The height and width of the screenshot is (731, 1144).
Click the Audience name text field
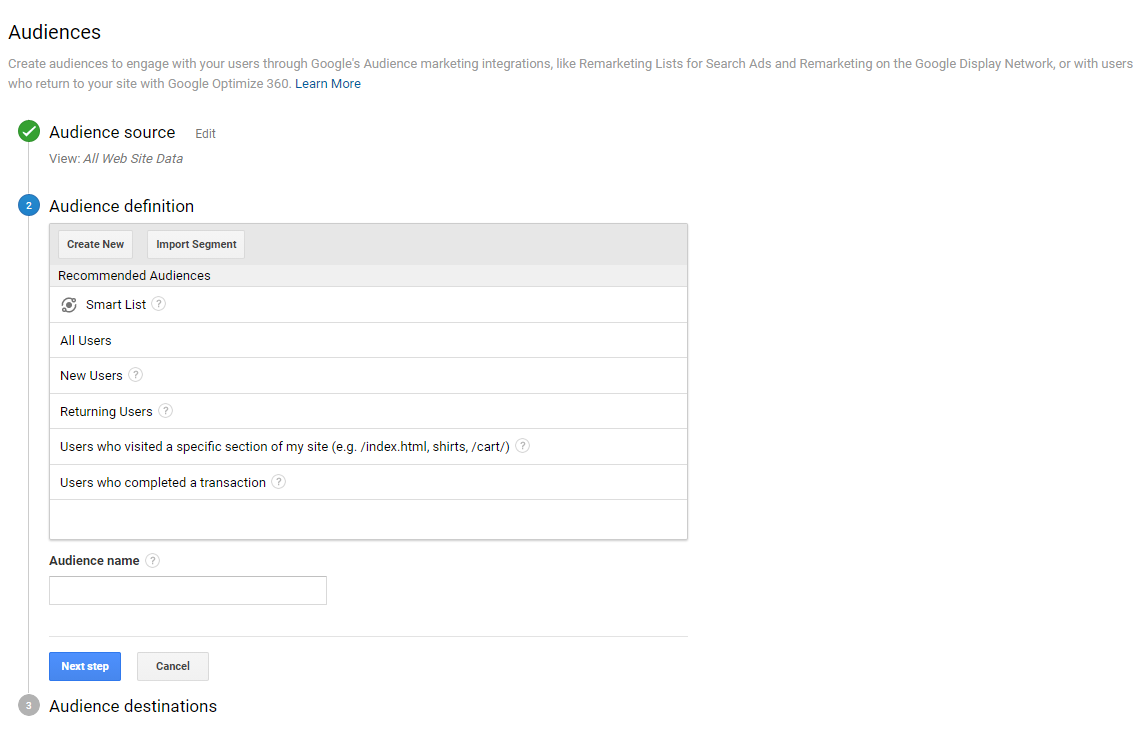point(188,590)
